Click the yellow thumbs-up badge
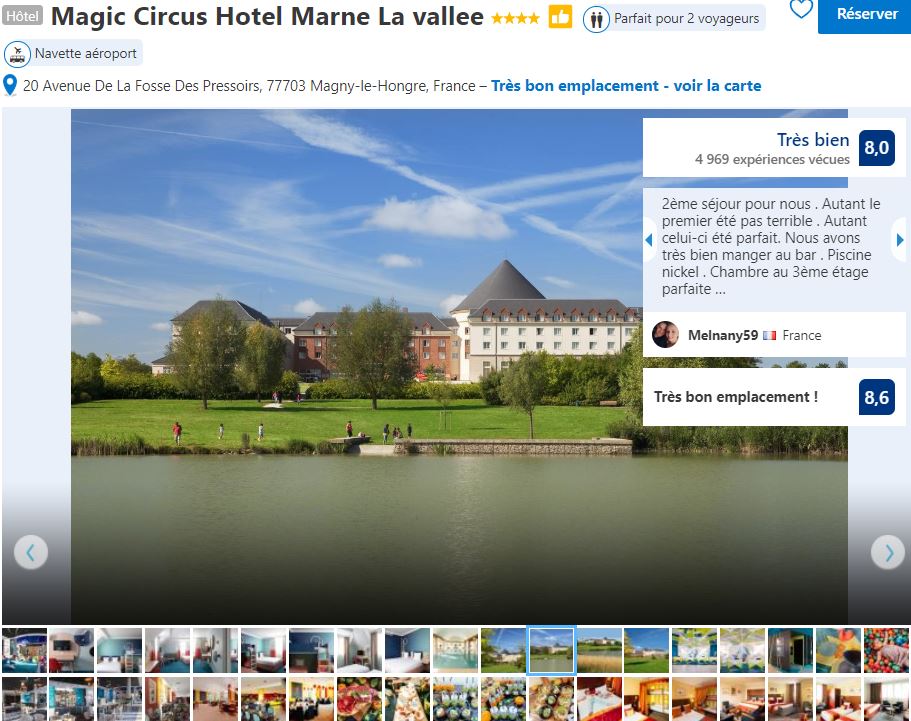Screen dimensions: 911x721 pos(560,17)
